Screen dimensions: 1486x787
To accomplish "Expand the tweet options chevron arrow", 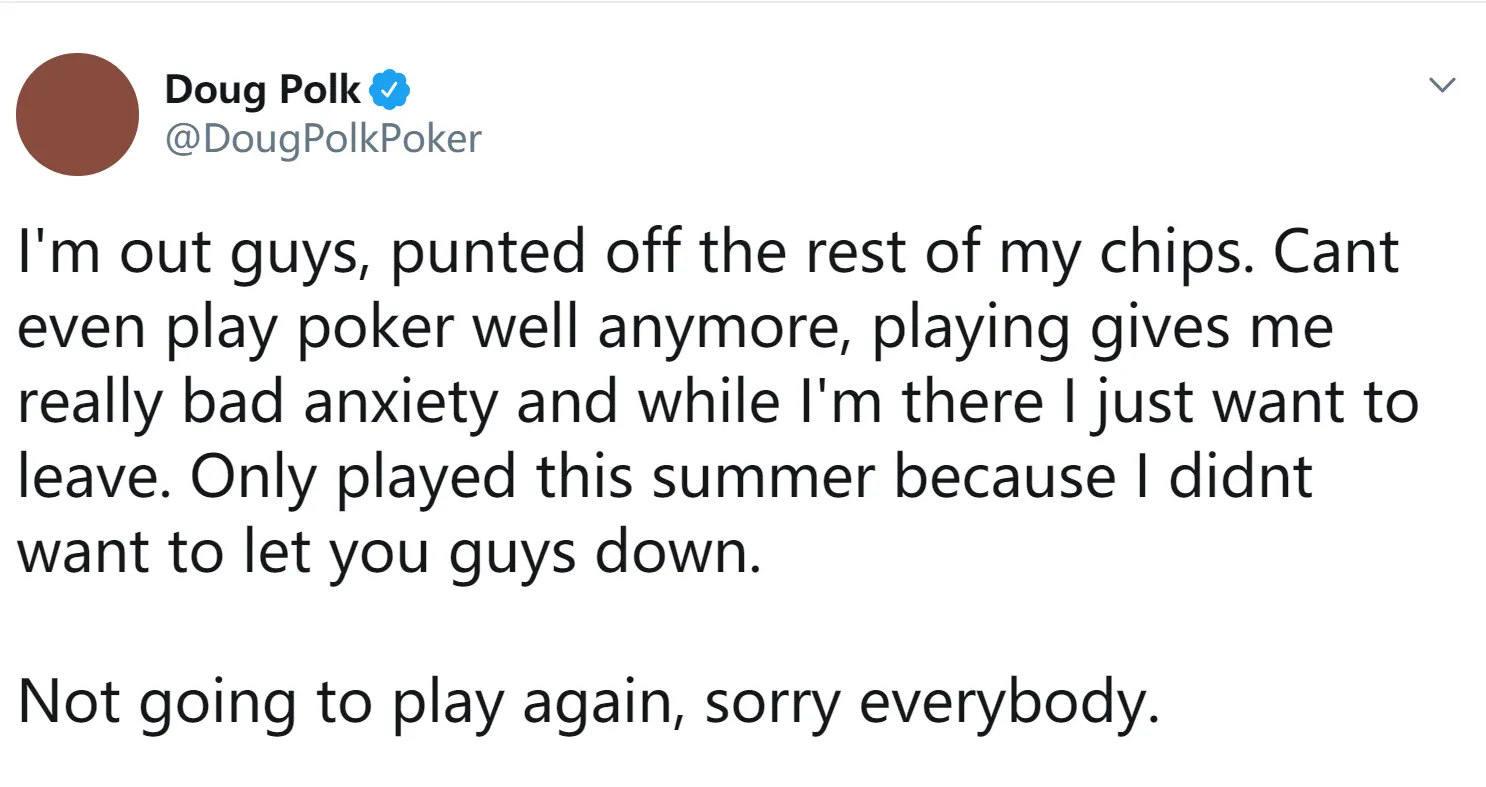I will [x=1441, y=86].
